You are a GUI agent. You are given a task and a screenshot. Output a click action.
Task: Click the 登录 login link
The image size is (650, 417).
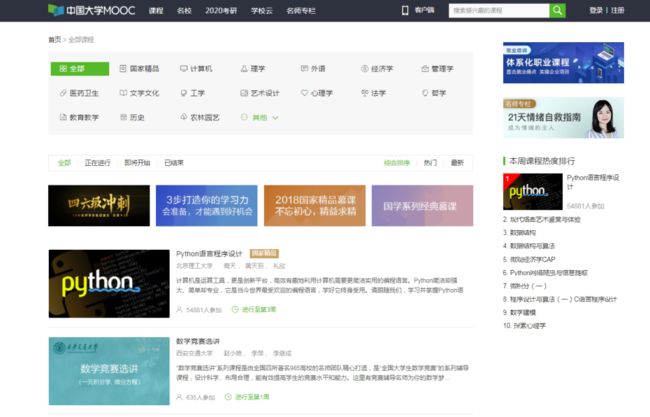(596, 10)
